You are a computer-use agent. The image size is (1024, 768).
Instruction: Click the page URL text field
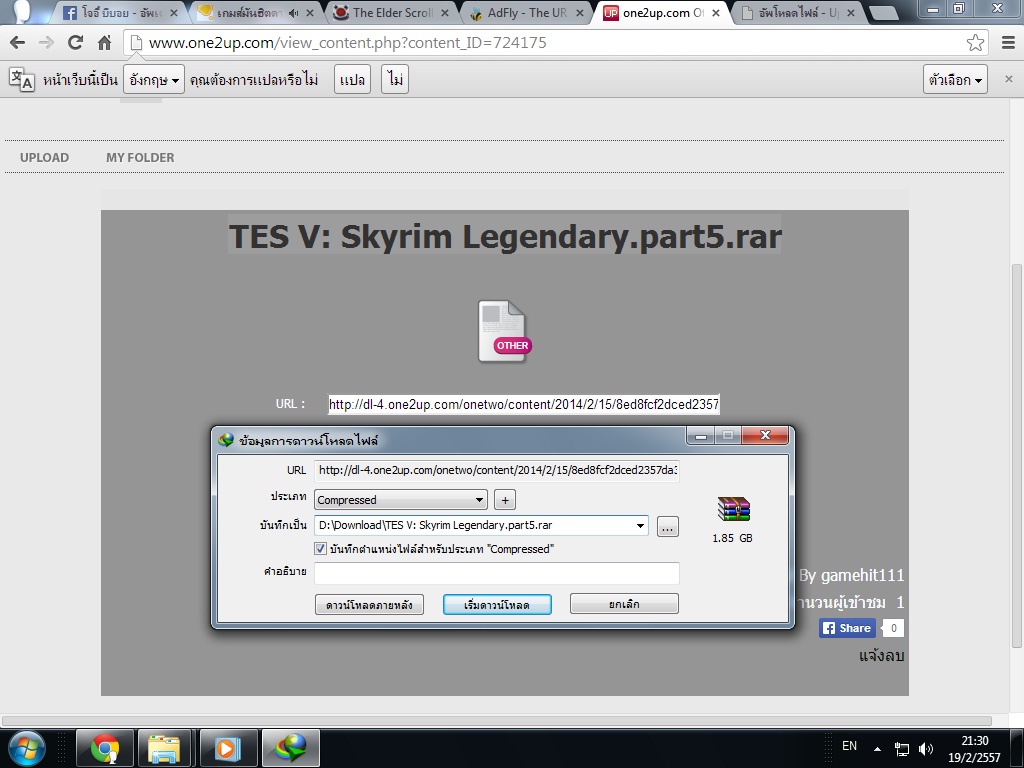coord(524,404)
